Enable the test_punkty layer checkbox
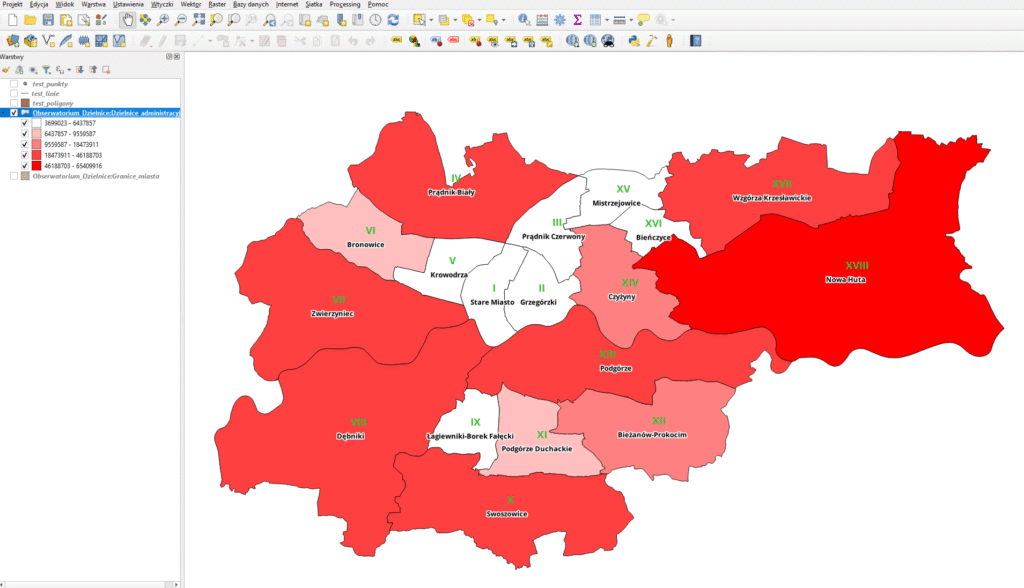Viewport: 1024px width, 588px height. click(x=14, y=84)
